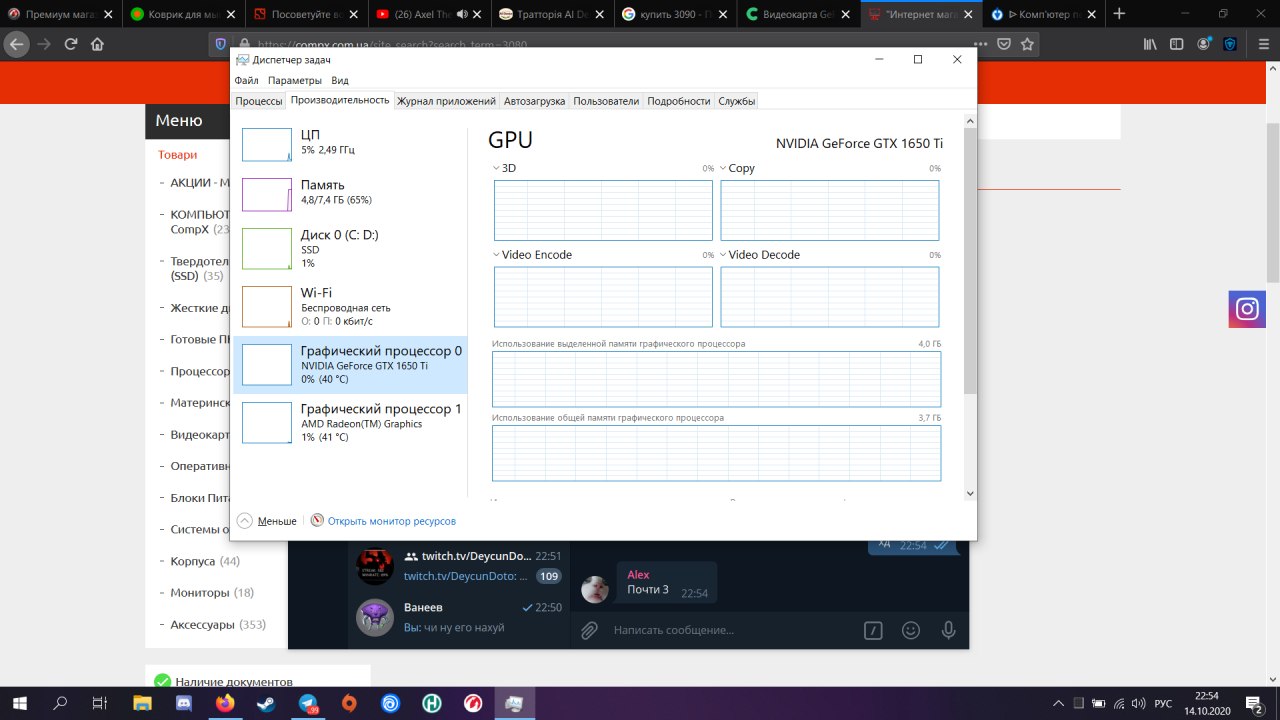The height and width of the screenshot is (720, 1280).
Task: Reload the page in Firefox
Action: coord(71,44)
